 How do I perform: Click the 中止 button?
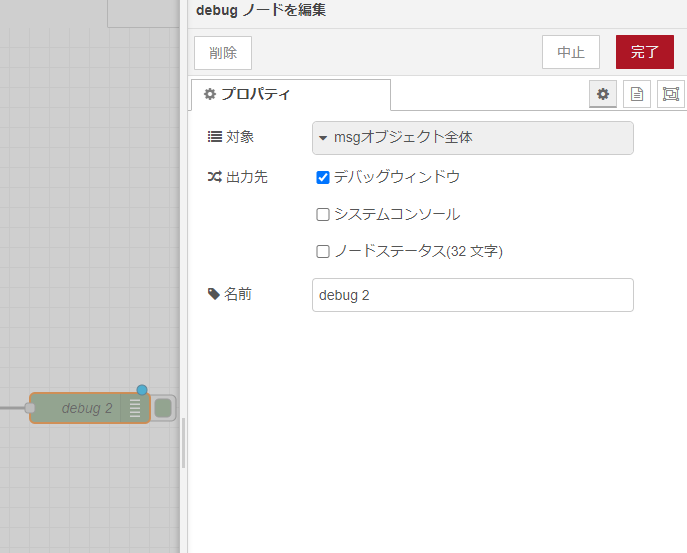coord(571,52)
